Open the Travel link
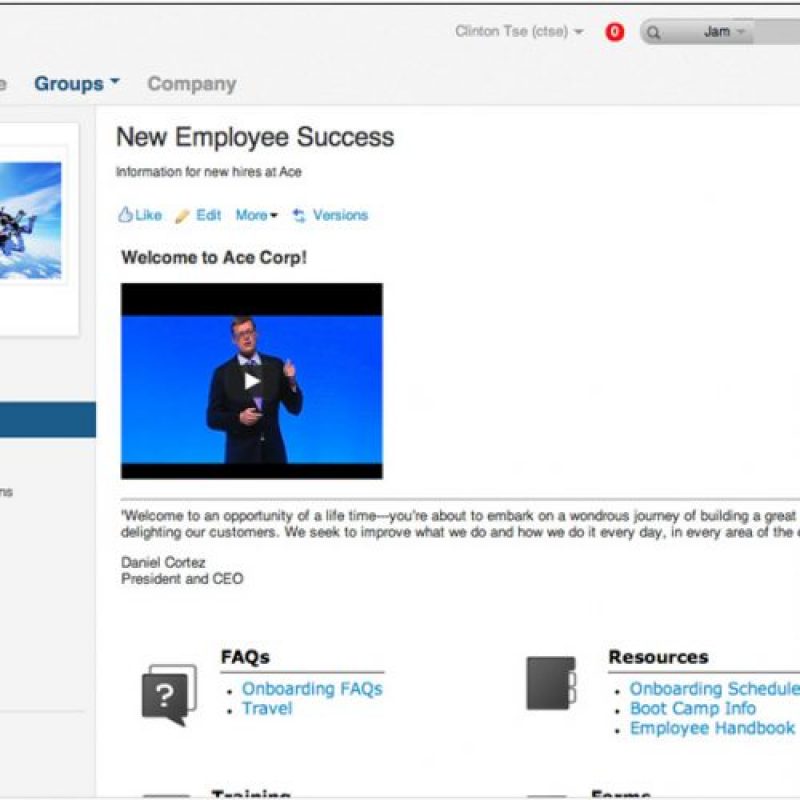This screenshot has height=800, width=800. click(x=267, y=709)
